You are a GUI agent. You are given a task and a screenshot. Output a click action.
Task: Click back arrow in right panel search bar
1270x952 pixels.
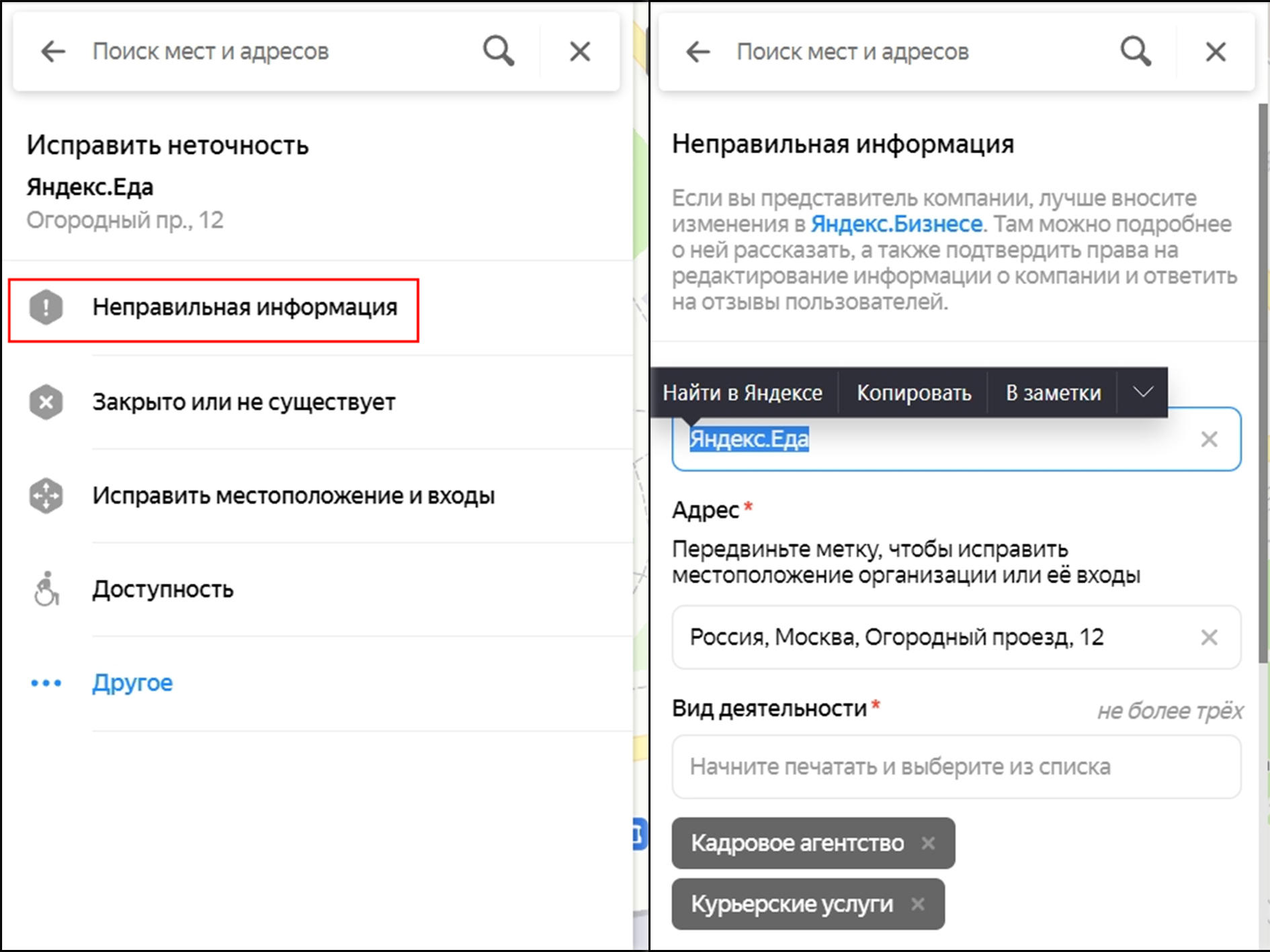point(698,52)
